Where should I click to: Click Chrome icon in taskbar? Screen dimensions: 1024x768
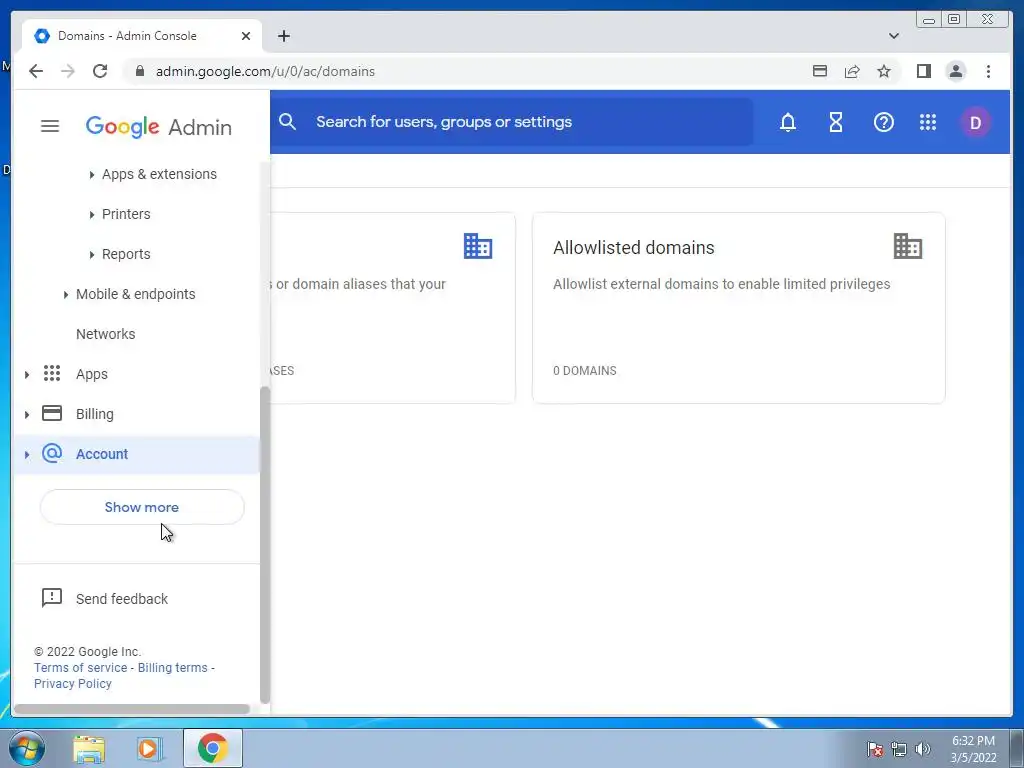click(212, 748)
